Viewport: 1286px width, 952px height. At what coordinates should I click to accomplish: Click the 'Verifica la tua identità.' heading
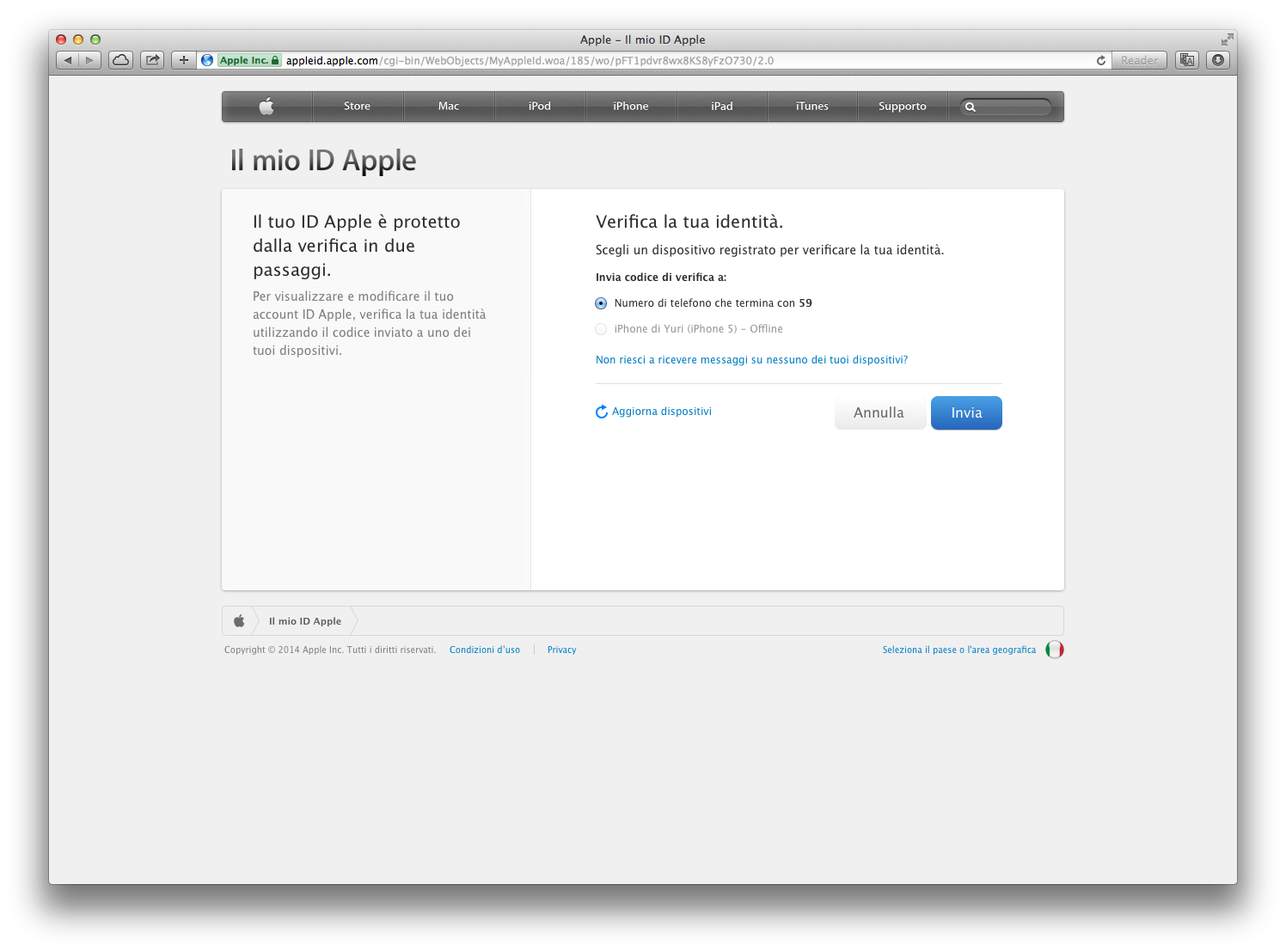pos(689,222)
